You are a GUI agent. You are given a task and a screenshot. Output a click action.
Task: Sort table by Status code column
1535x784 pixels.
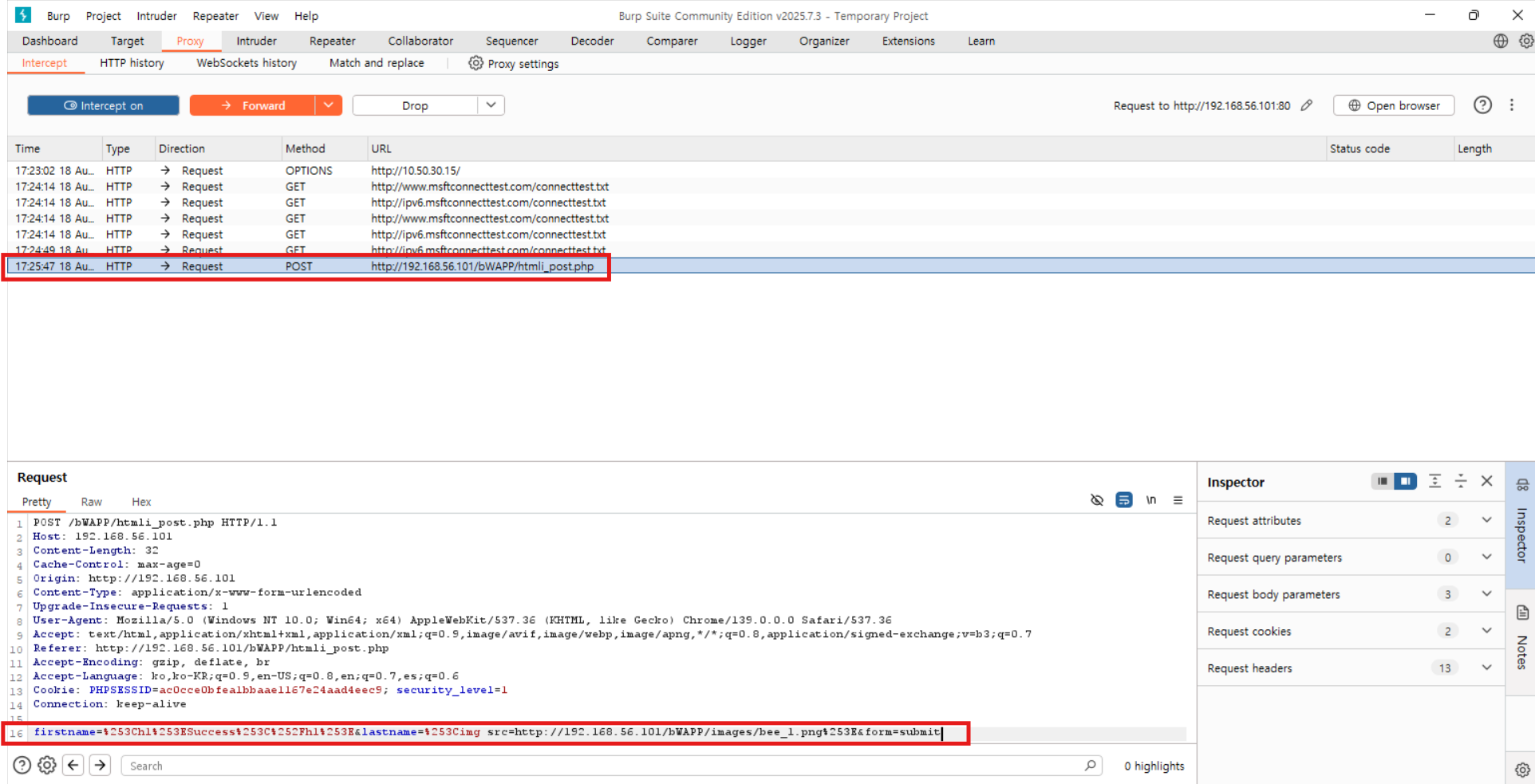[1389, 148]
